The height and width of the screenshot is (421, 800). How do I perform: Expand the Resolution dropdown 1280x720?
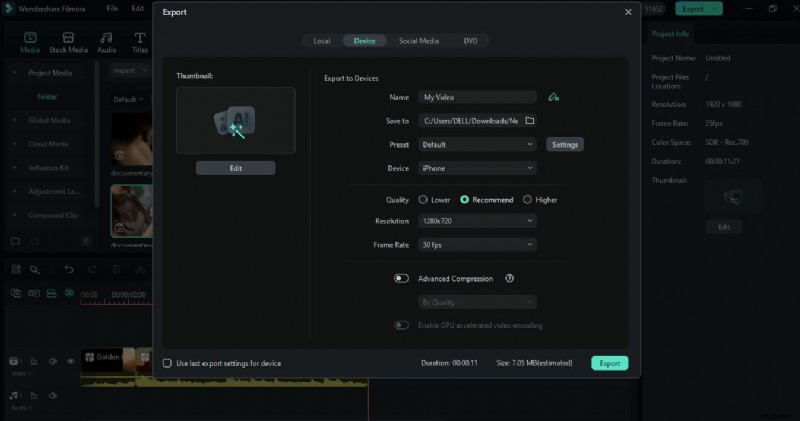pyautogui.click(x=477, y=222)
